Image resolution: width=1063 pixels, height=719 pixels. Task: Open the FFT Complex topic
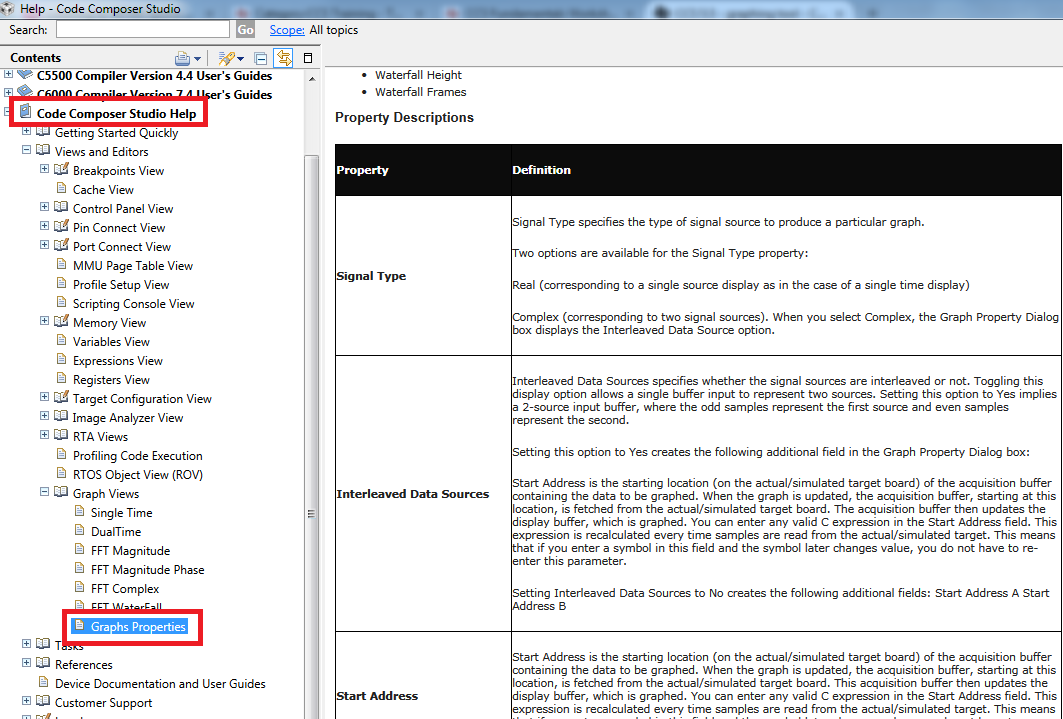click(125, 588)
